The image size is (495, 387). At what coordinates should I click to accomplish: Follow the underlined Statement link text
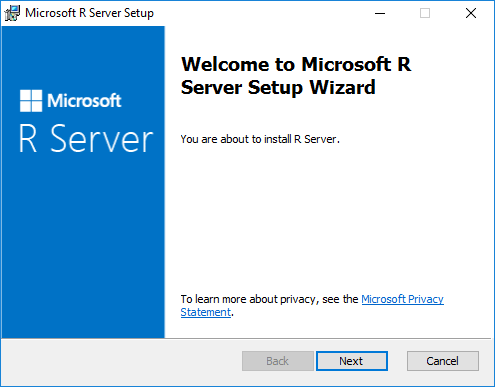(x=206, y=312)
